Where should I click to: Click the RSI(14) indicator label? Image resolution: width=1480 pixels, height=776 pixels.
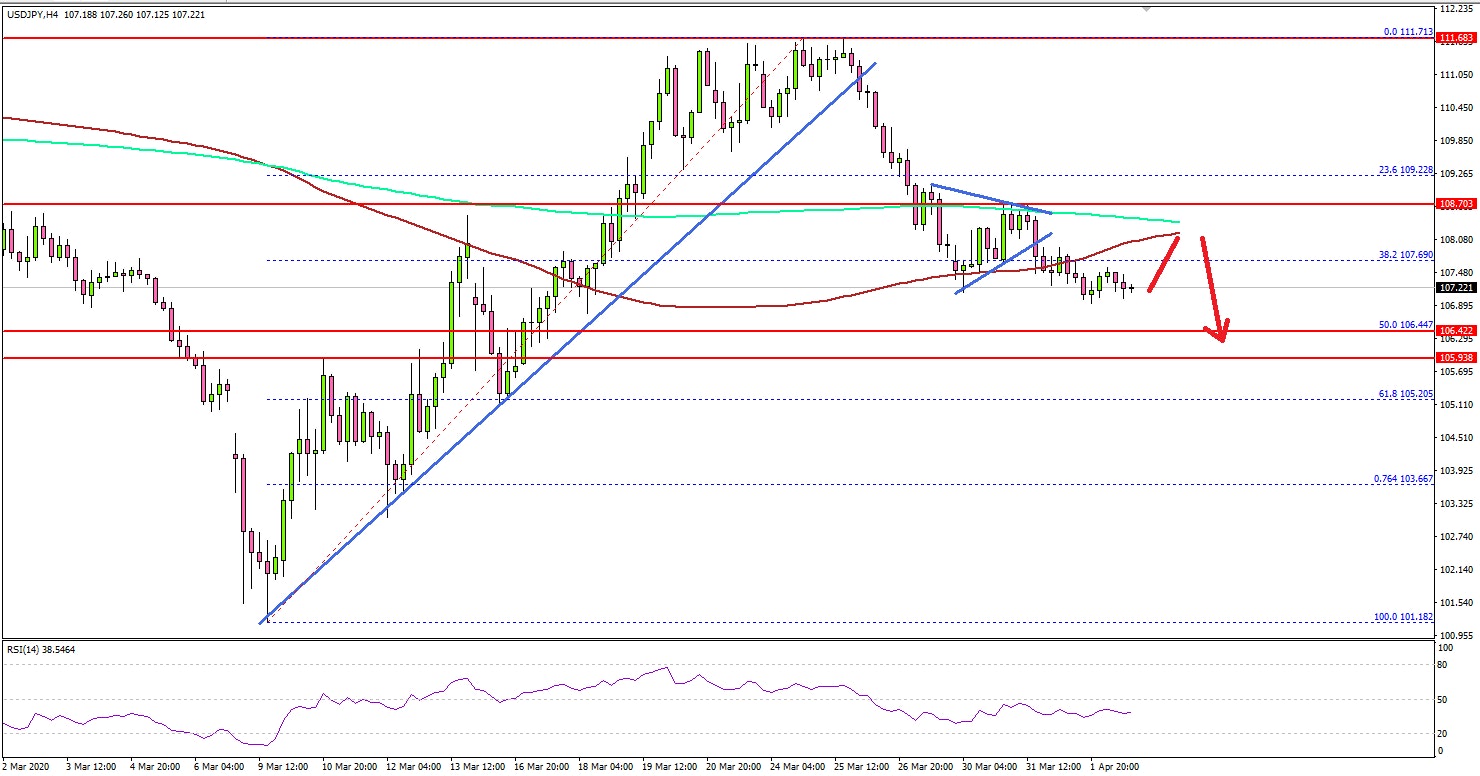click(x=40, y=649)
